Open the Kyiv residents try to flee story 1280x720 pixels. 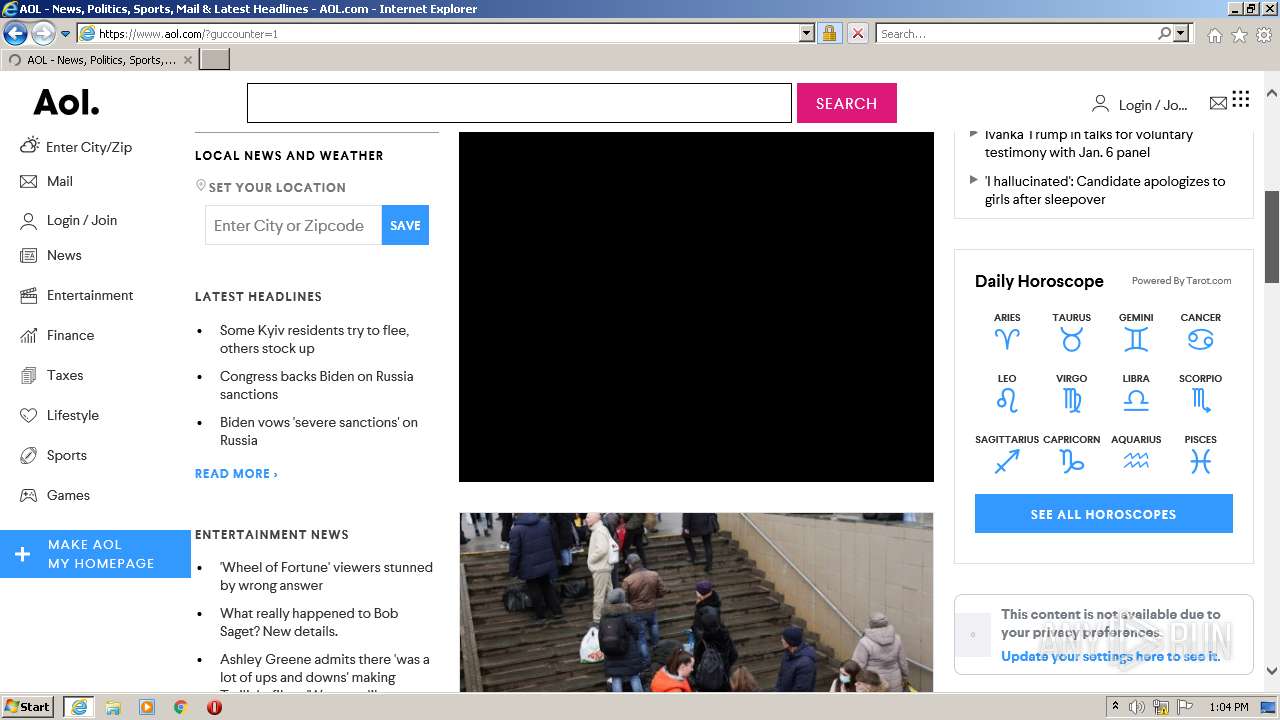(x=314, y=339)
